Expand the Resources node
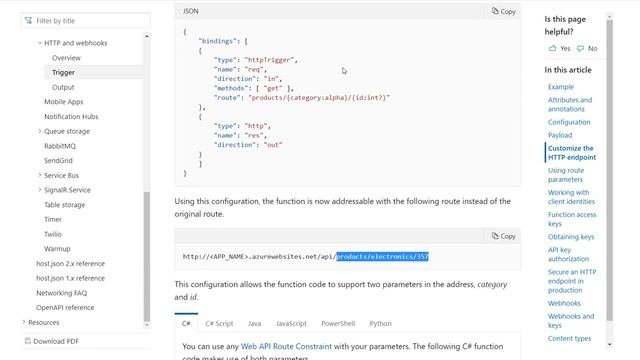This screenshot has height=360, width=640. (x=24, y=322)
